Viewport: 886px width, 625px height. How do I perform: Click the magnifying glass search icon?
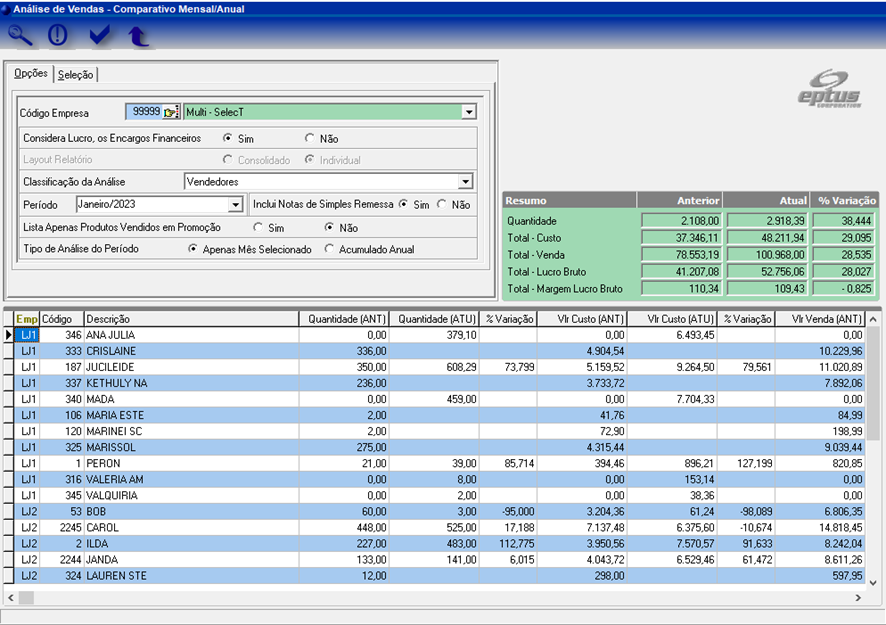pyautogui.click(x=20, y=35)
